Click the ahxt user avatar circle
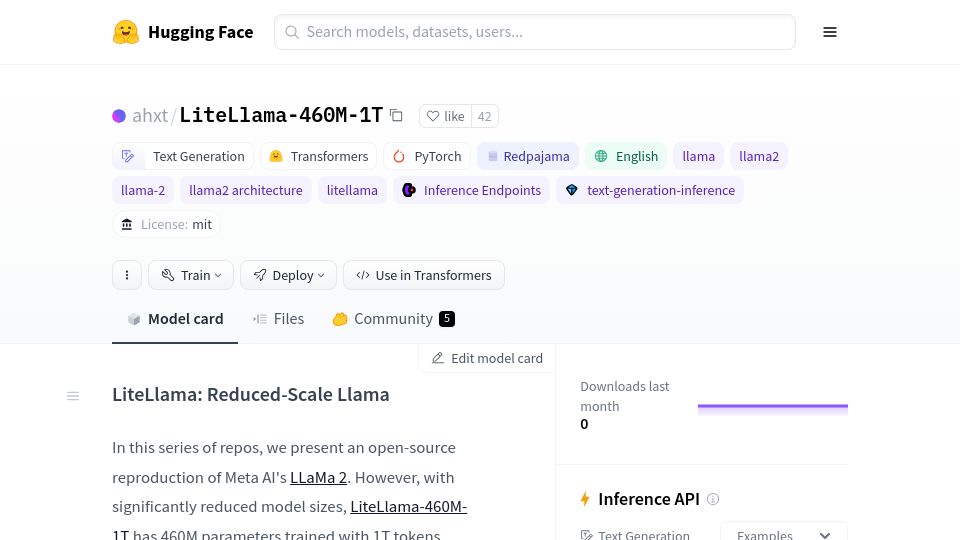 coord(119,116)
